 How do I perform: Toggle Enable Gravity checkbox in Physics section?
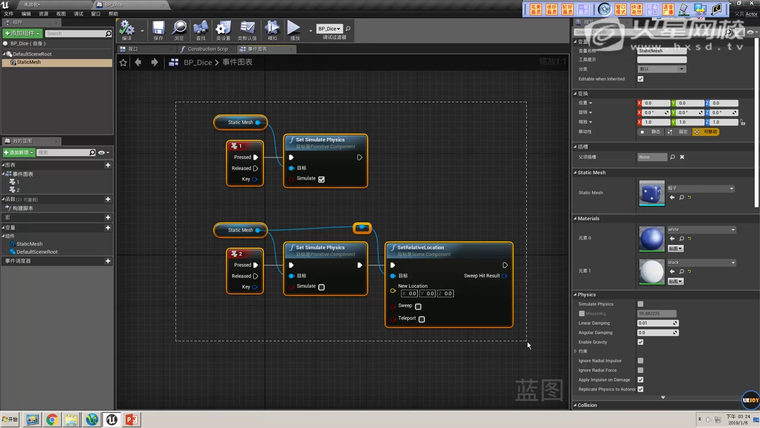tap(640, 342)
